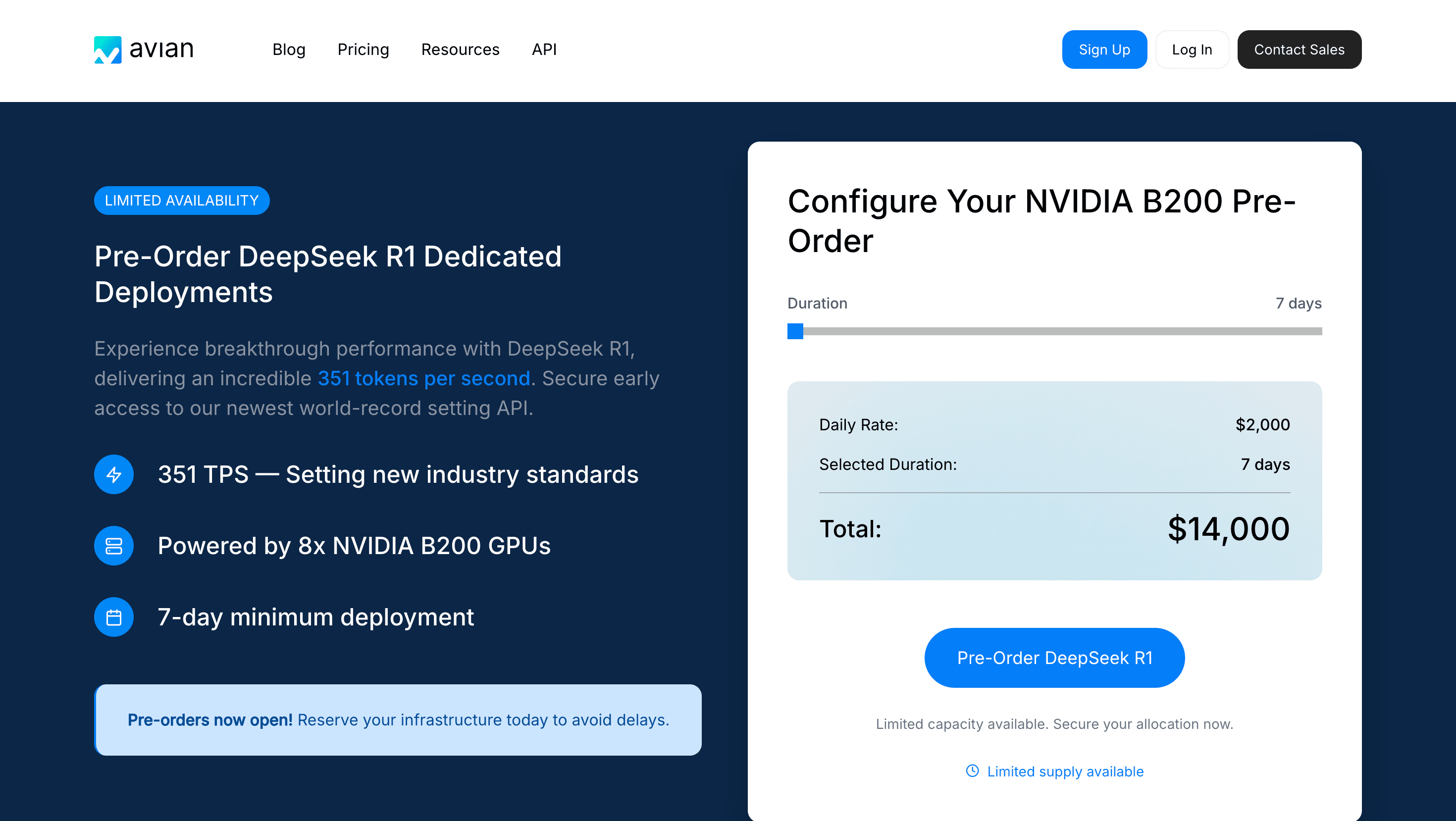Click the avian logo icon
Viewport: 1456px width, 821px height.
coord(107,50)
